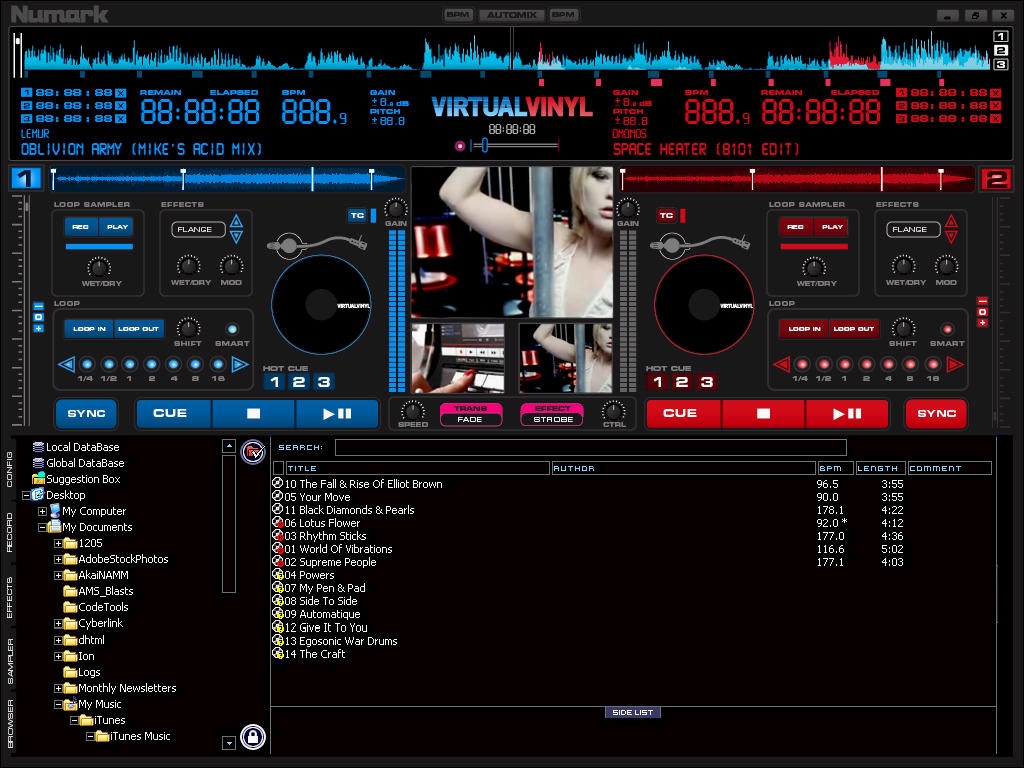Click deck 2 LOOP OUT button
The height and width of the screenshot is (768, 1024).
pos(854,328)
